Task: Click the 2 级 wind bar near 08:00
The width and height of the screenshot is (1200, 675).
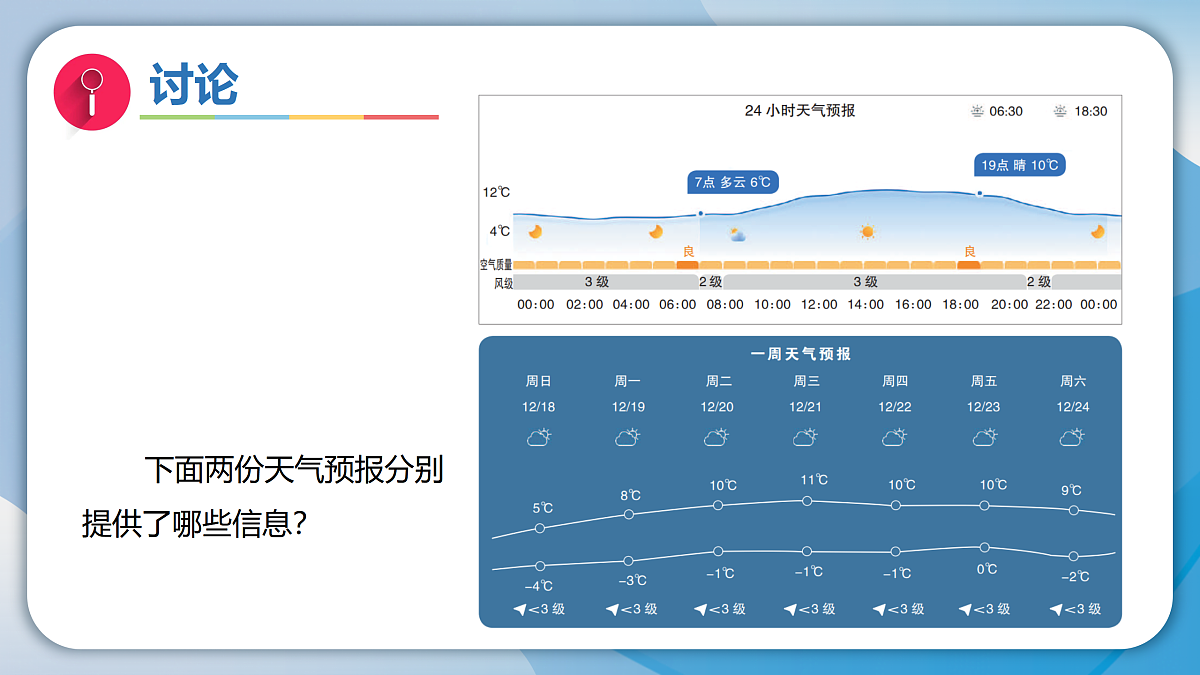Action: [710, 282]
